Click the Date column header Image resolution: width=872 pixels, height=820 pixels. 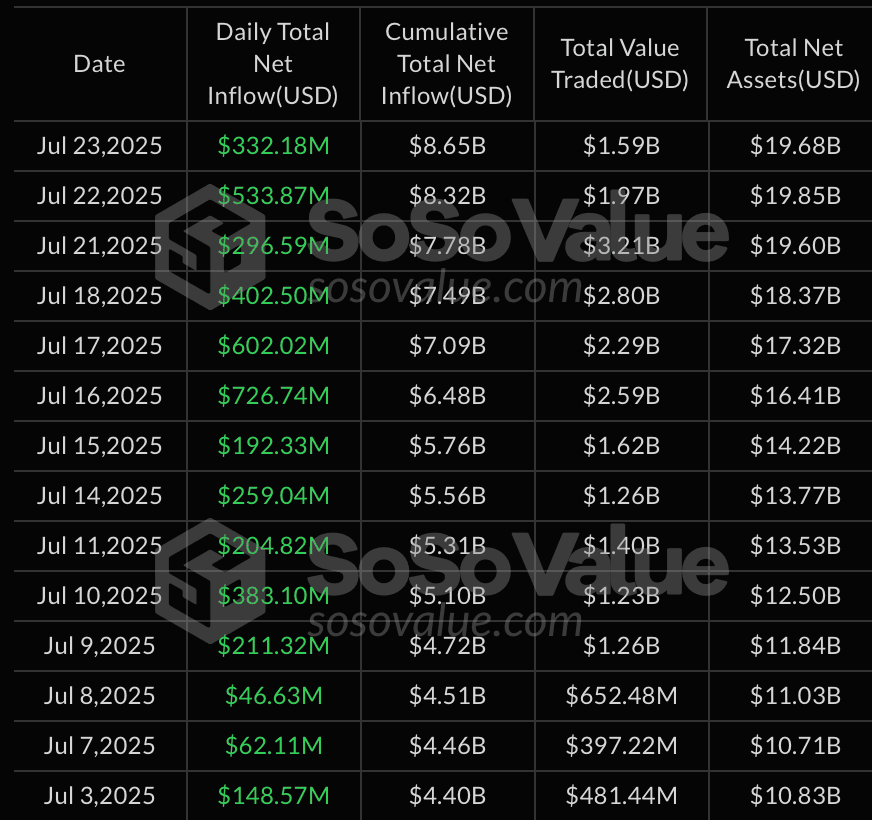pyautogui.click(x=99, y=64)
